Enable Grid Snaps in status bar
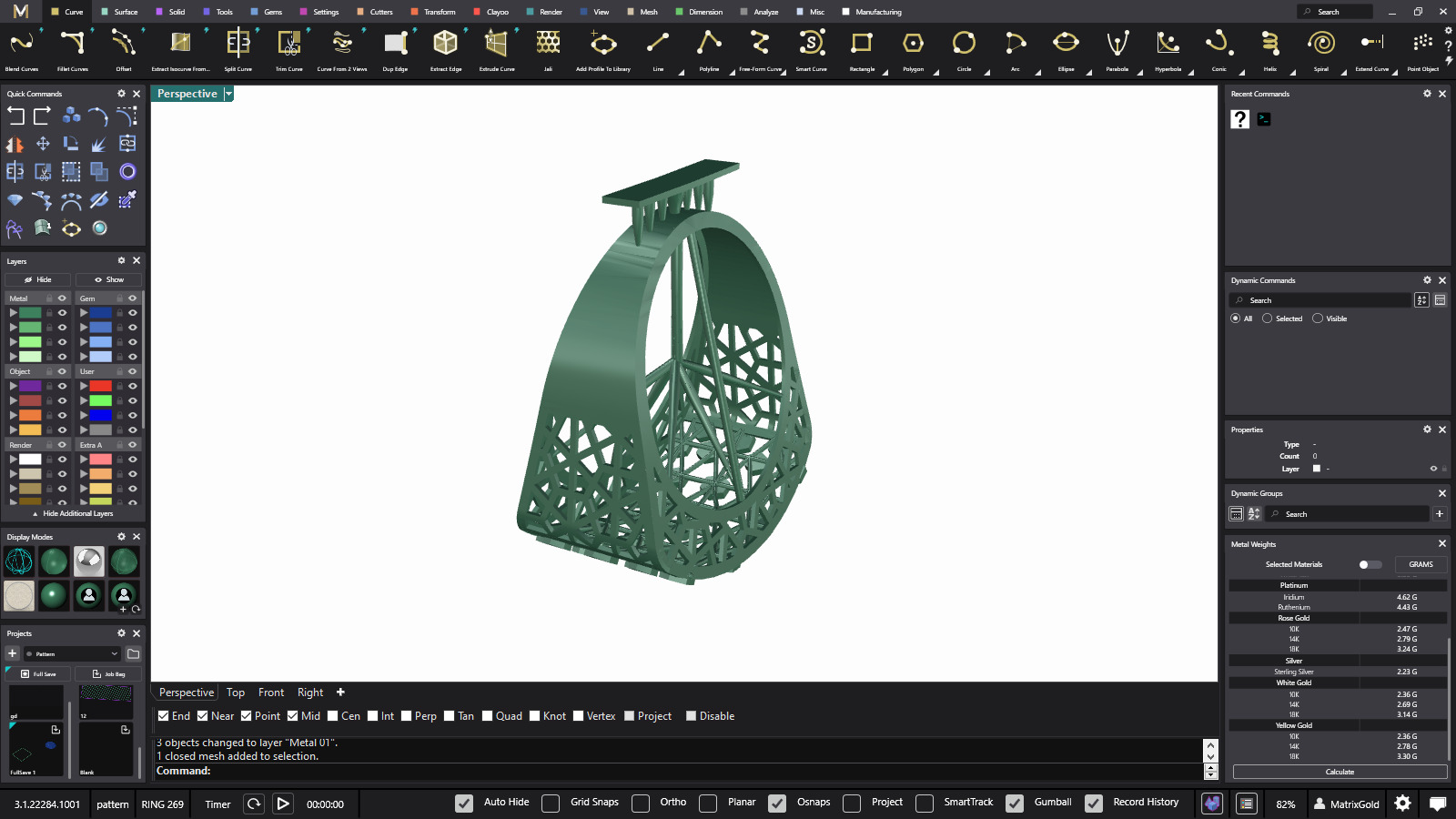 point(551,804)
